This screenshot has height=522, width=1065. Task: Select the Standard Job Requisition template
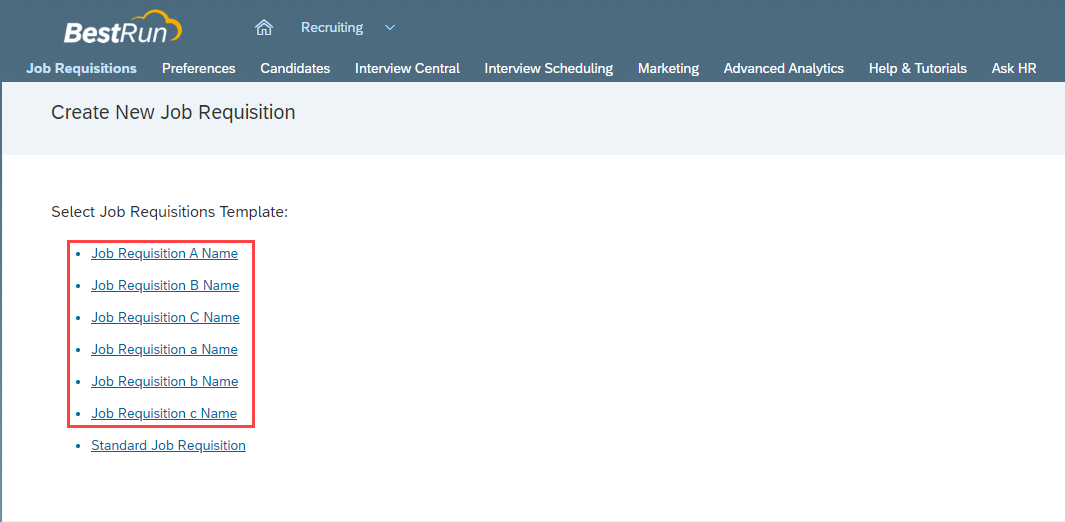(x=168, y=446)
